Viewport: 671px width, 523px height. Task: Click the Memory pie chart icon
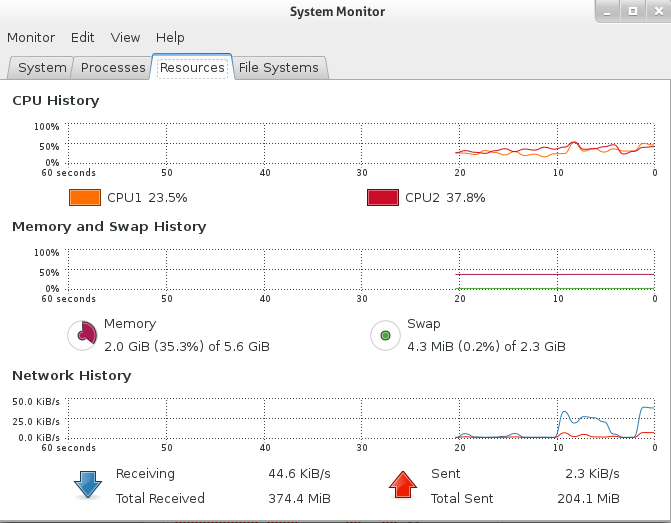(82, 336)
